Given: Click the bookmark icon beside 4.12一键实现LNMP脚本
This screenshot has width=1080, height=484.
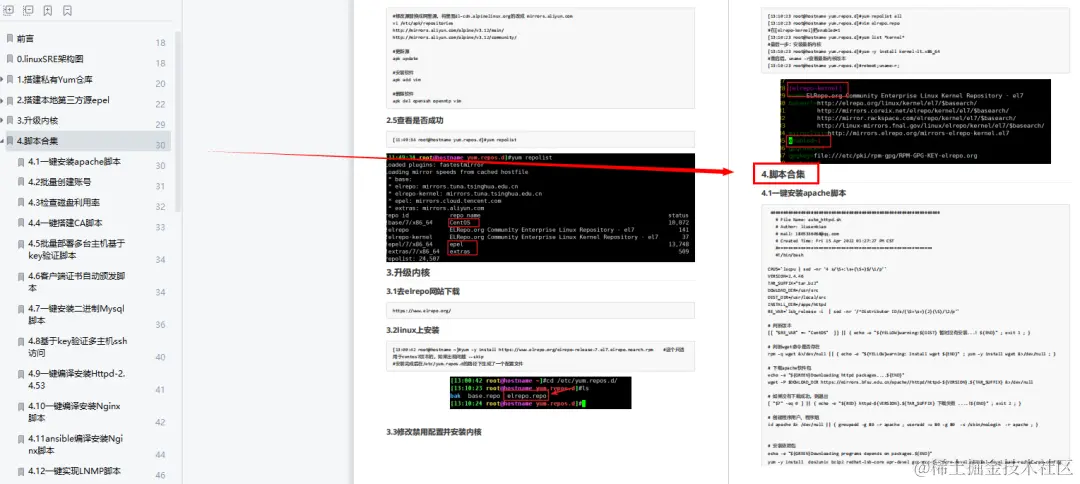Looking at the screenshot, I should (21, 472).
